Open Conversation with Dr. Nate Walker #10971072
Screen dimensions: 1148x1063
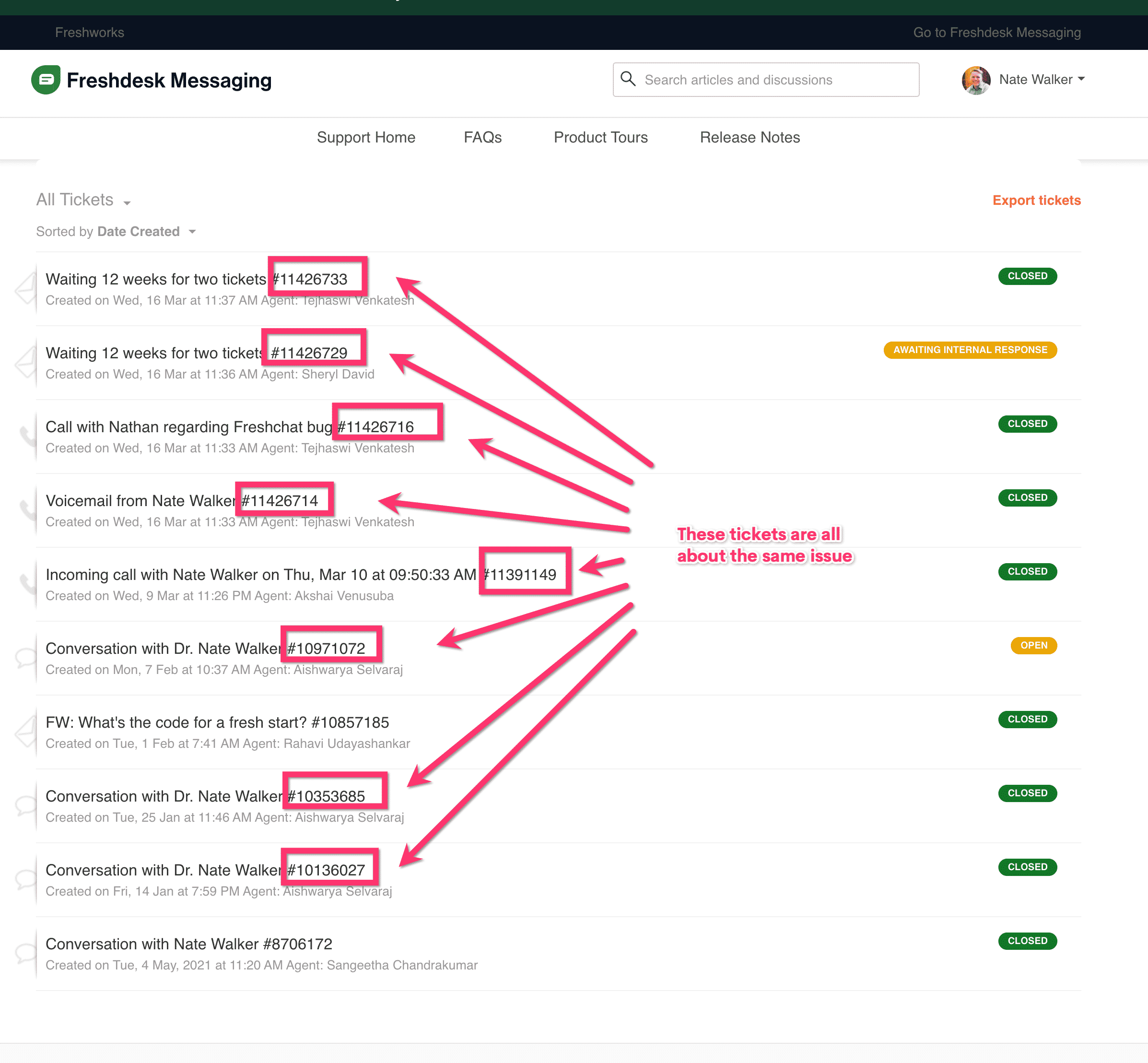205,648
